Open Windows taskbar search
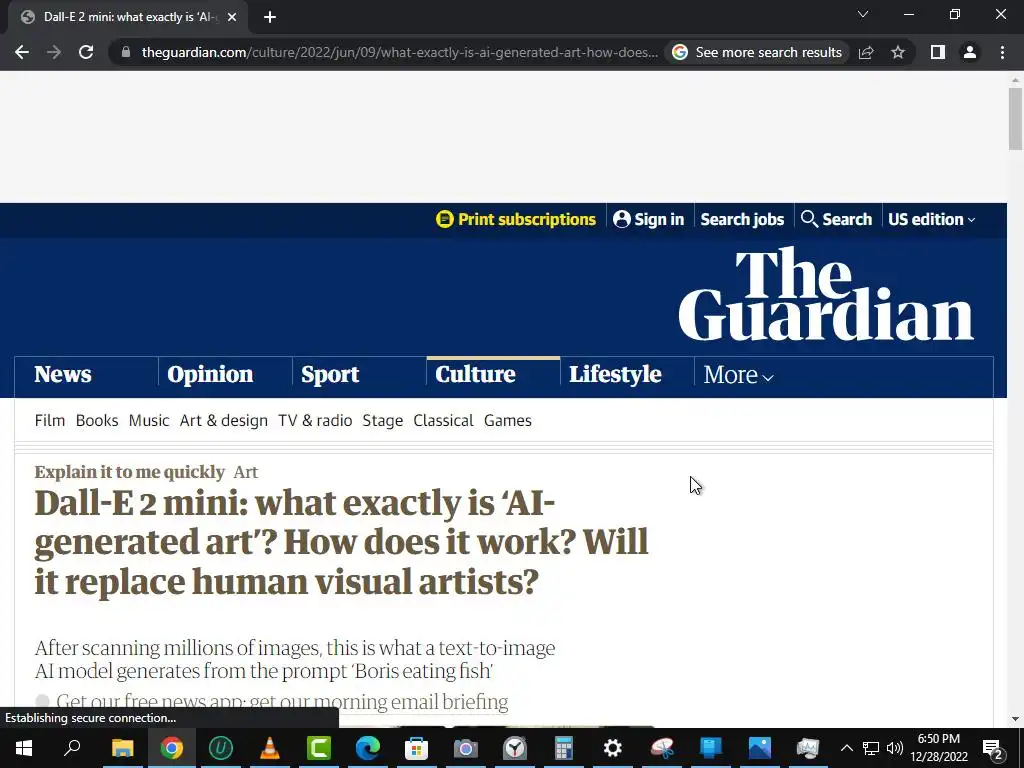The height and width of the screenshot is (768, 1024). [72, 748]
